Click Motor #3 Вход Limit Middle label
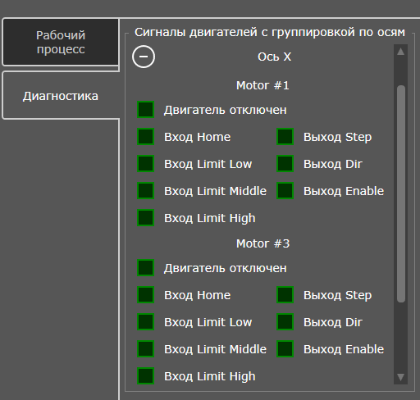420x400 pixels. [215, 349]
